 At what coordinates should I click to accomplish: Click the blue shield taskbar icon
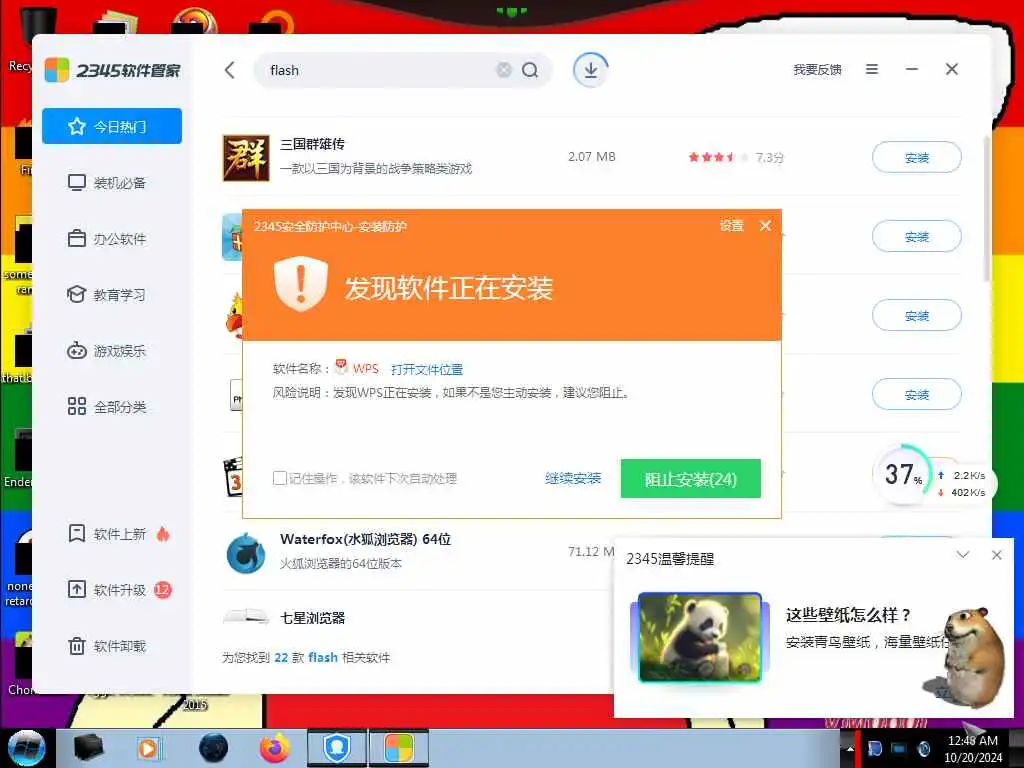tap(337, 748)
